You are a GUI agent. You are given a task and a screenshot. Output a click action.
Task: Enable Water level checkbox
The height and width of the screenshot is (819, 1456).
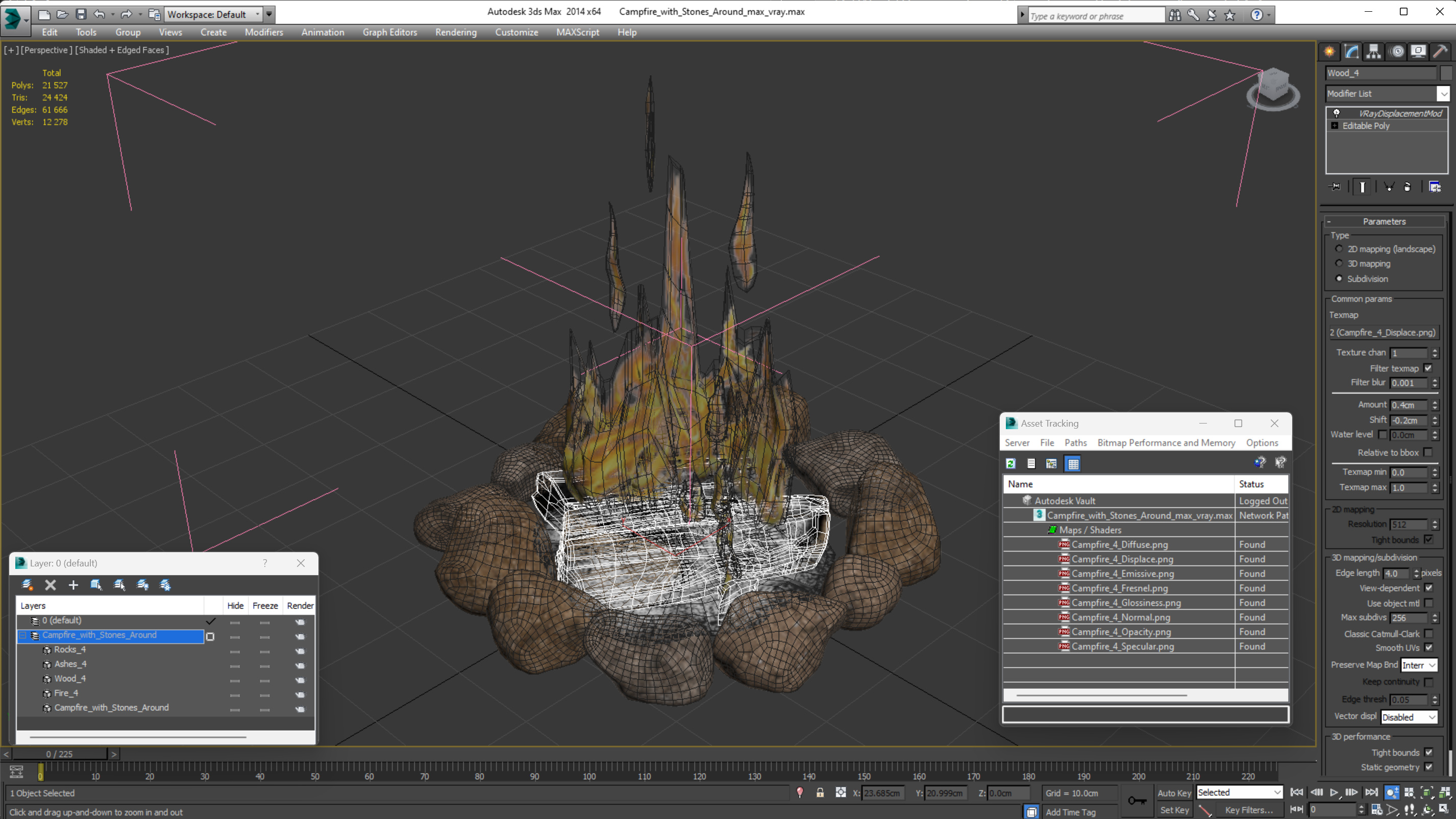pyautogui.click(x=1383, y=435)
